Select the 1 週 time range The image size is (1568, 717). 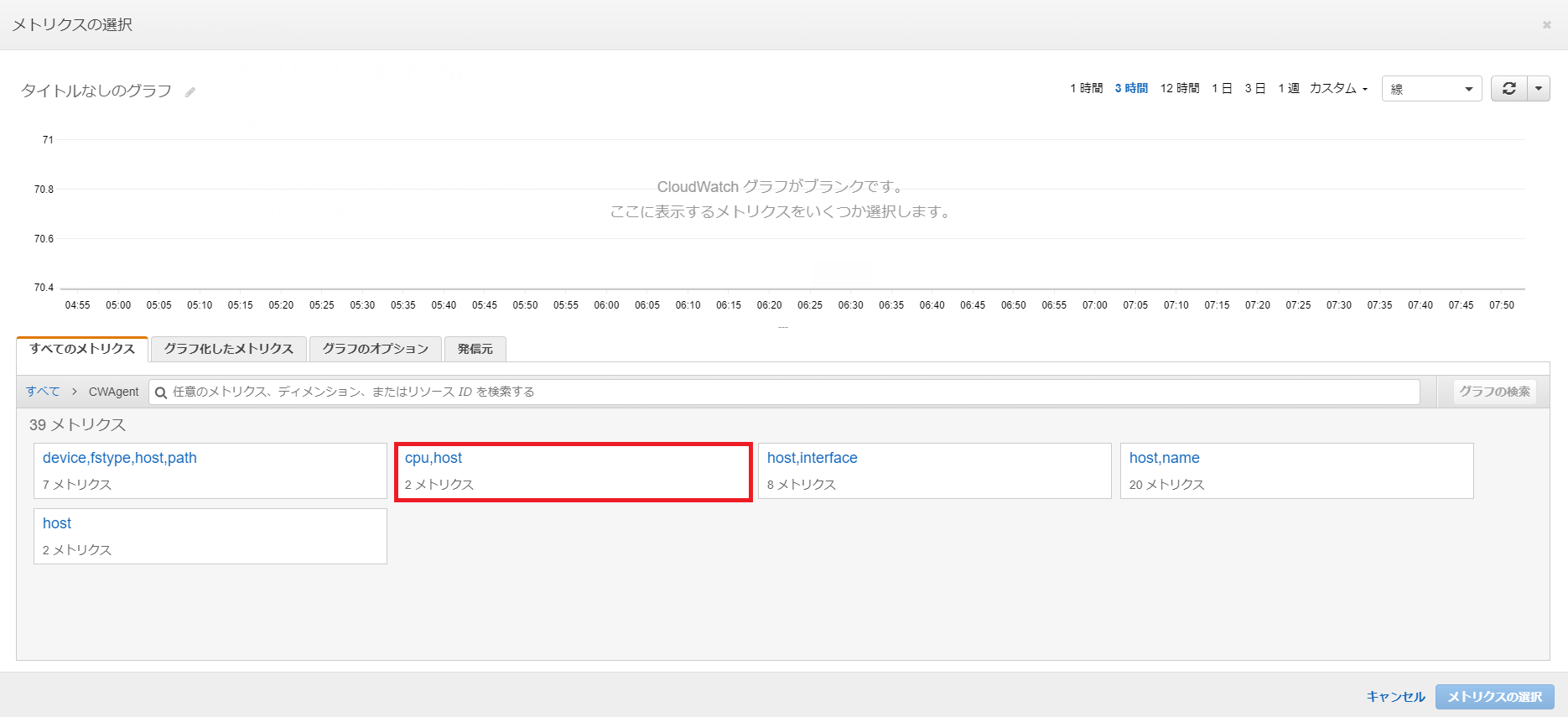click(x=1289, y=88)
